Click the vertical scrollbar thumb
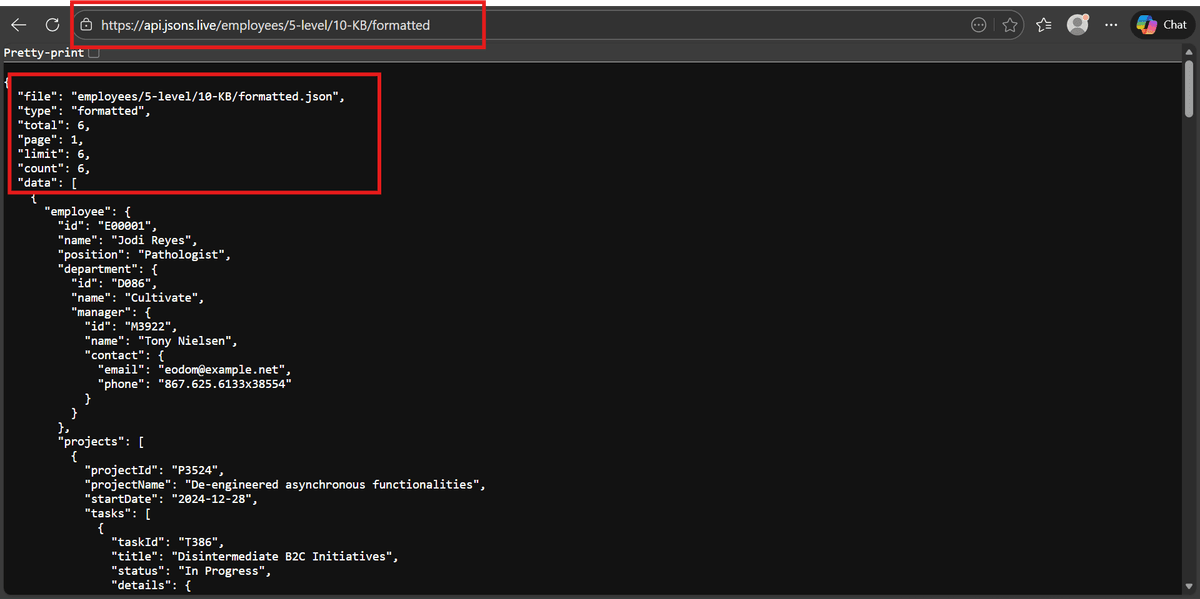This screenshot has height=599, width=1200. point(1189,87)
